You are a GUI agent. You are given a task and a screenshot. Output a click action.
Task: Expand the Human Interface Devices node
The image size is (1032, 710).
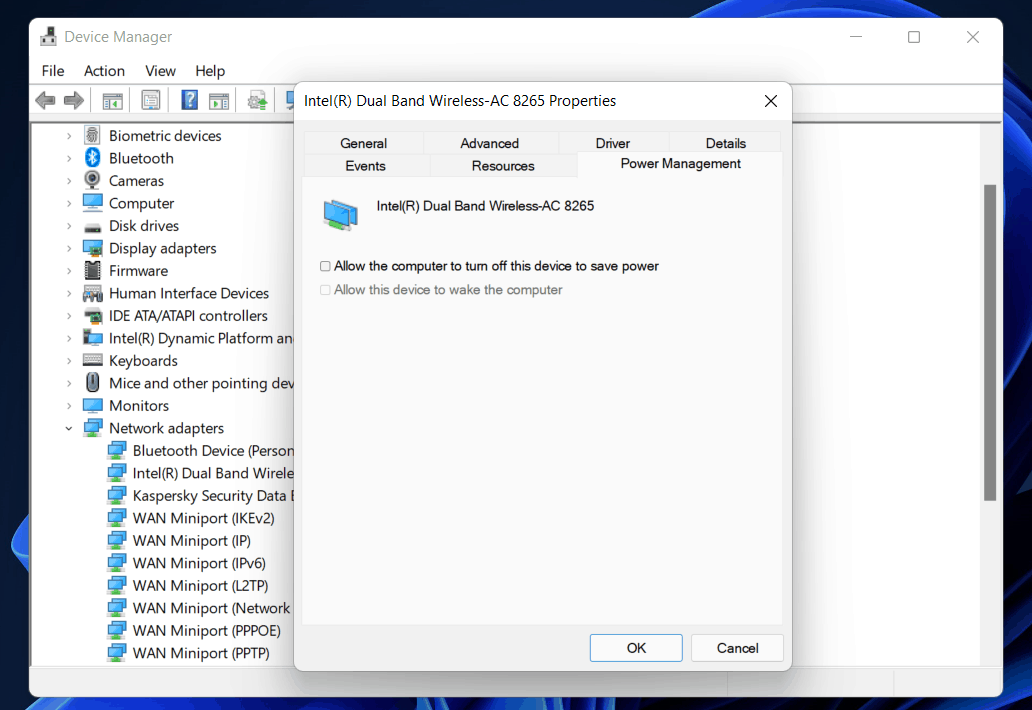(x=69, y=293)
